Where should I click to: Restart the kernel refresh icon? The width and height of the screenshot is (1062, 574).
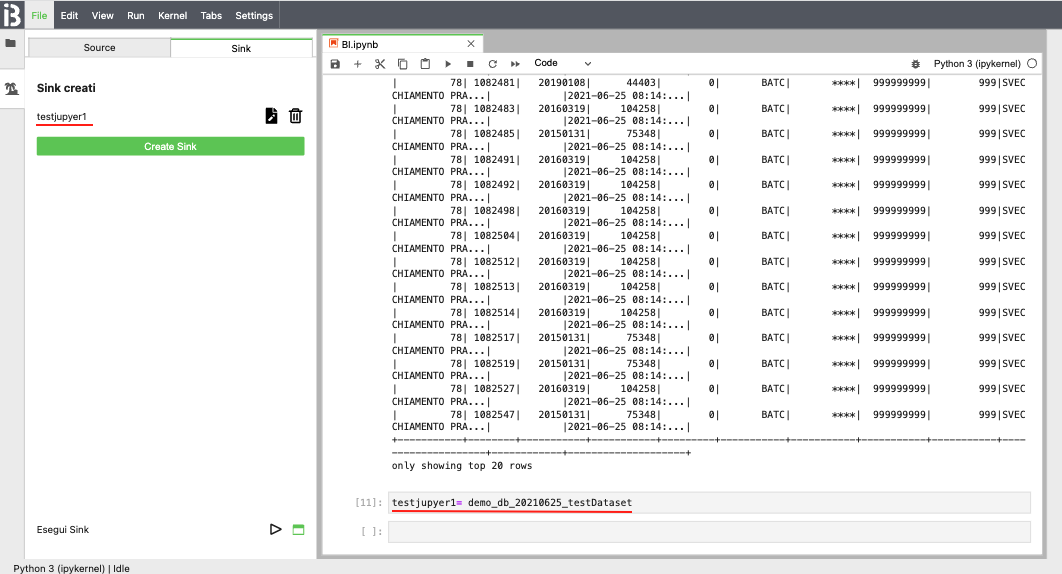click(x=492, y=64)
